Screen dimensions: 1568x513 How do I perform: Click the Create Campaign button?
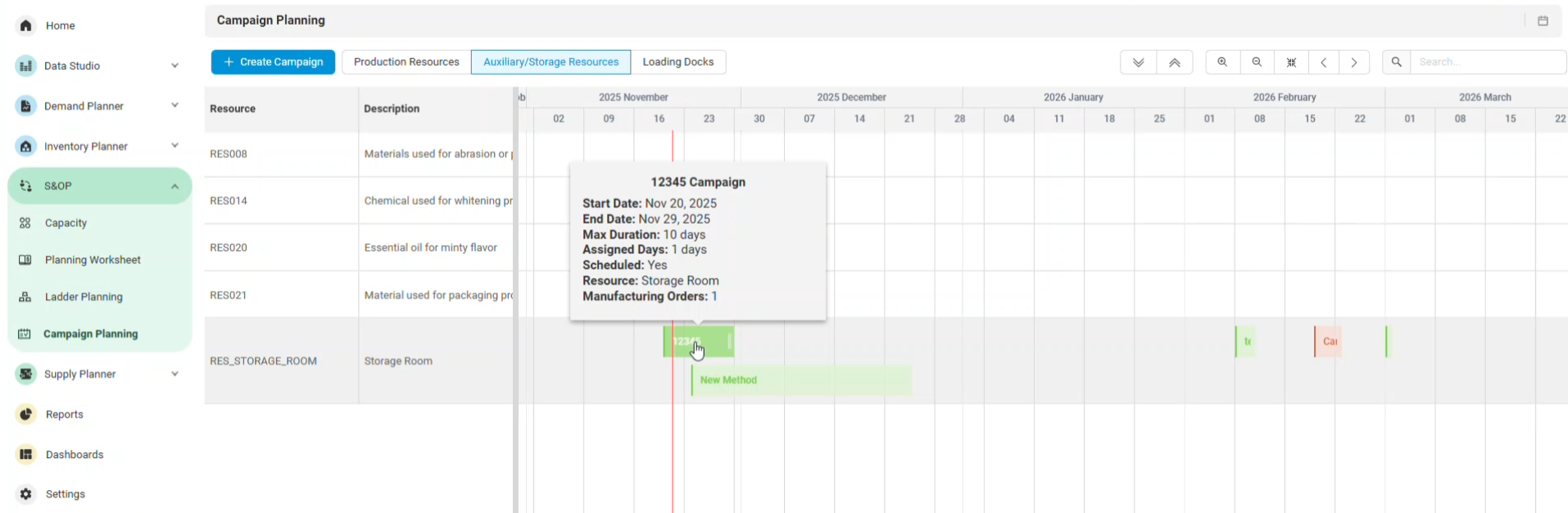[x=273, y=62]
